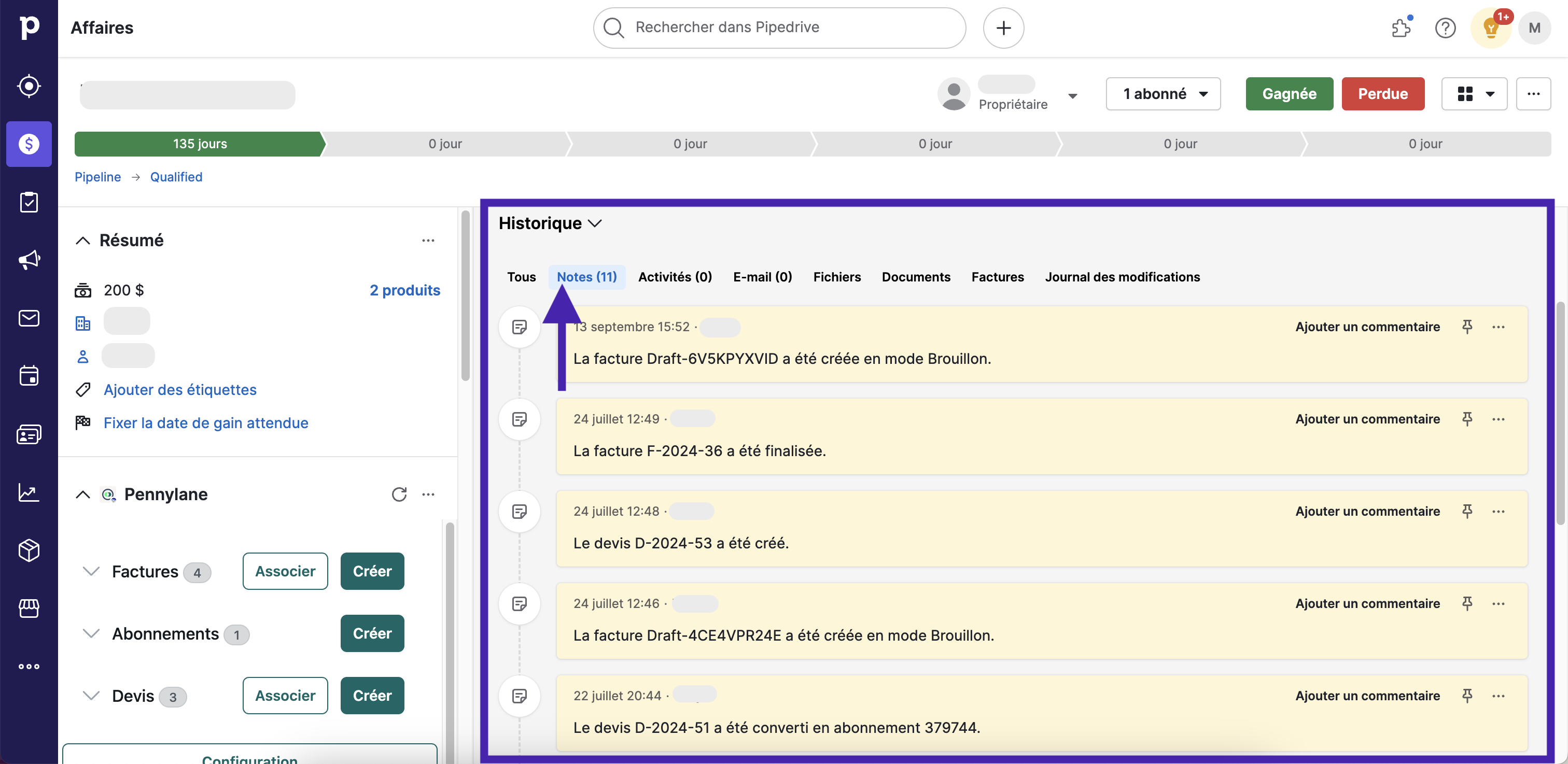
Task: Open the 1 abonné dropdown
Action: 1163,94
